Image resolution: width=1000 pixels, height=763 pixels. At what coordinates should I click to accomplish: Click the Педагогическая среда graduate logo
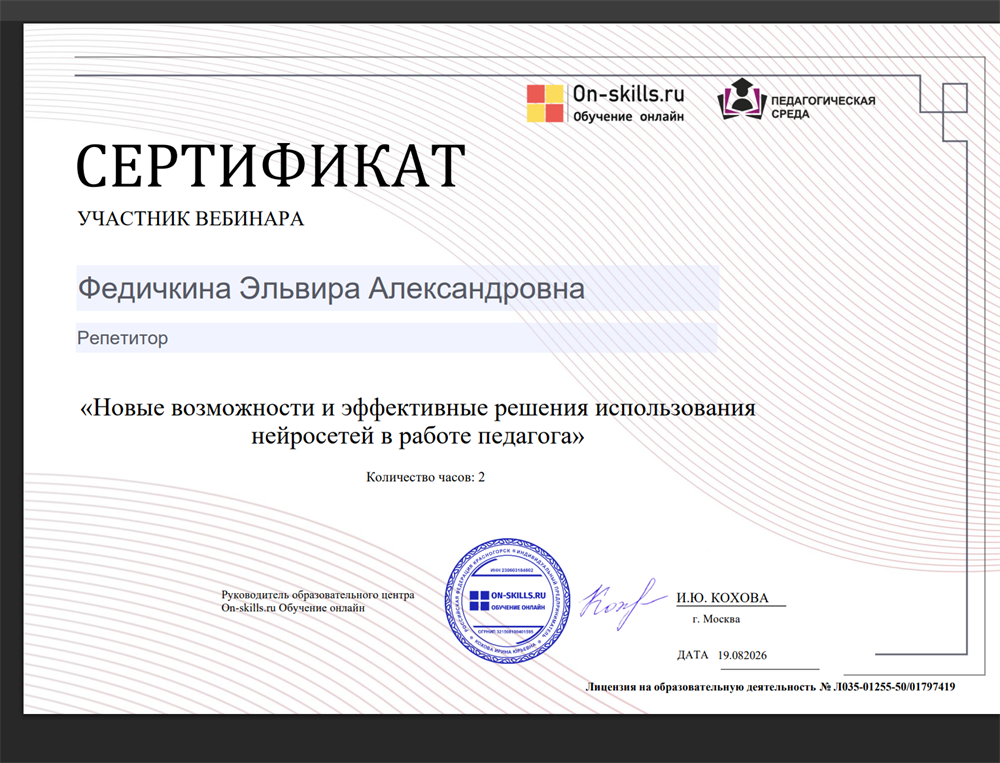click(x=742, y=100)
